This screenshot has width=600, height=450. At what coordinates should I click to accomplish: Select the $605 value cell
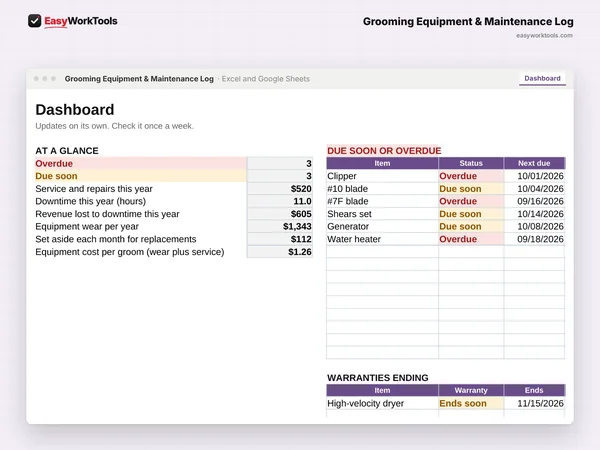[x=280, y=214]
